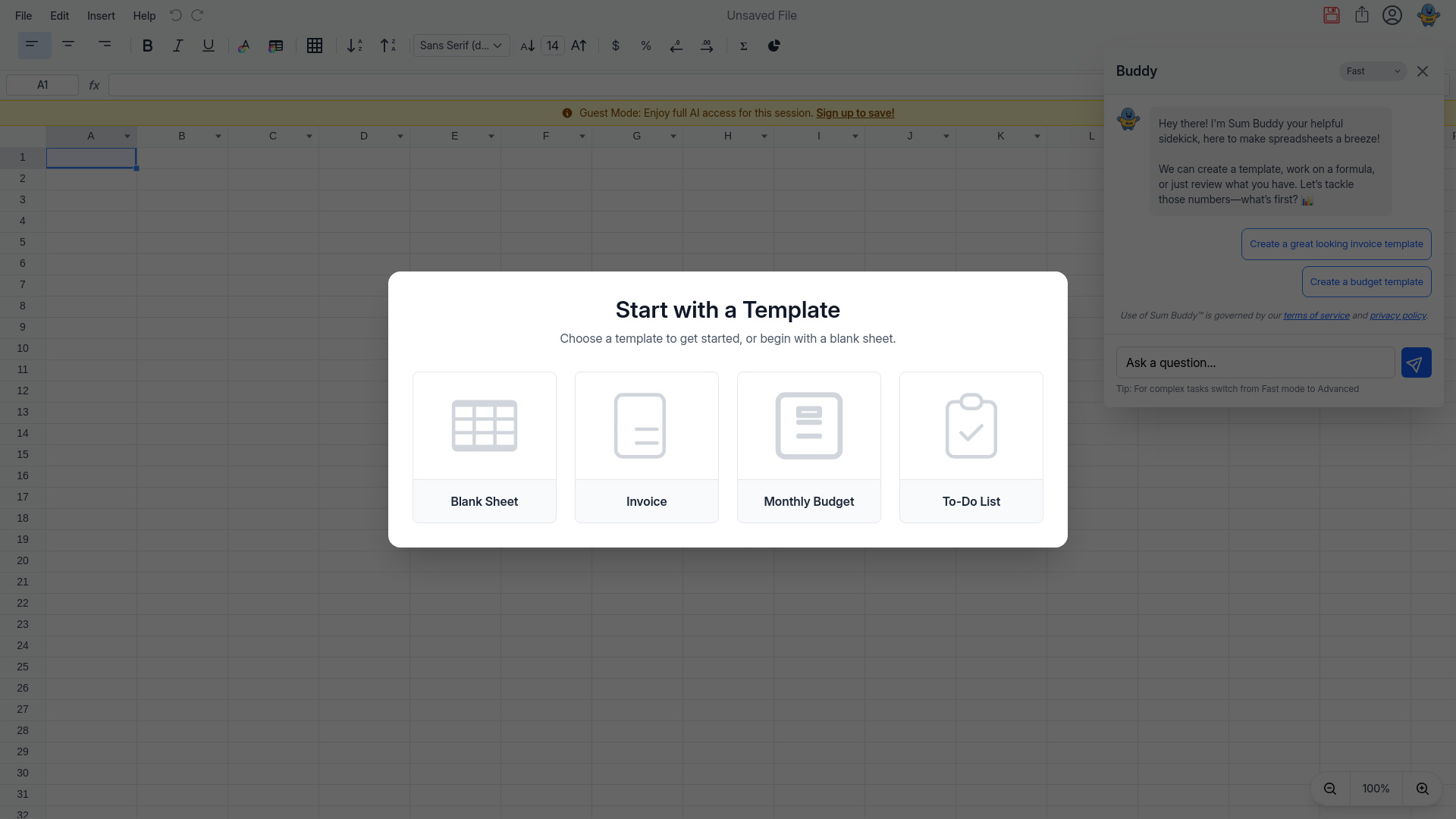This screenshot has width=1456, height=819.
Task: Increase font size
Action: click(x=579, y=46)
